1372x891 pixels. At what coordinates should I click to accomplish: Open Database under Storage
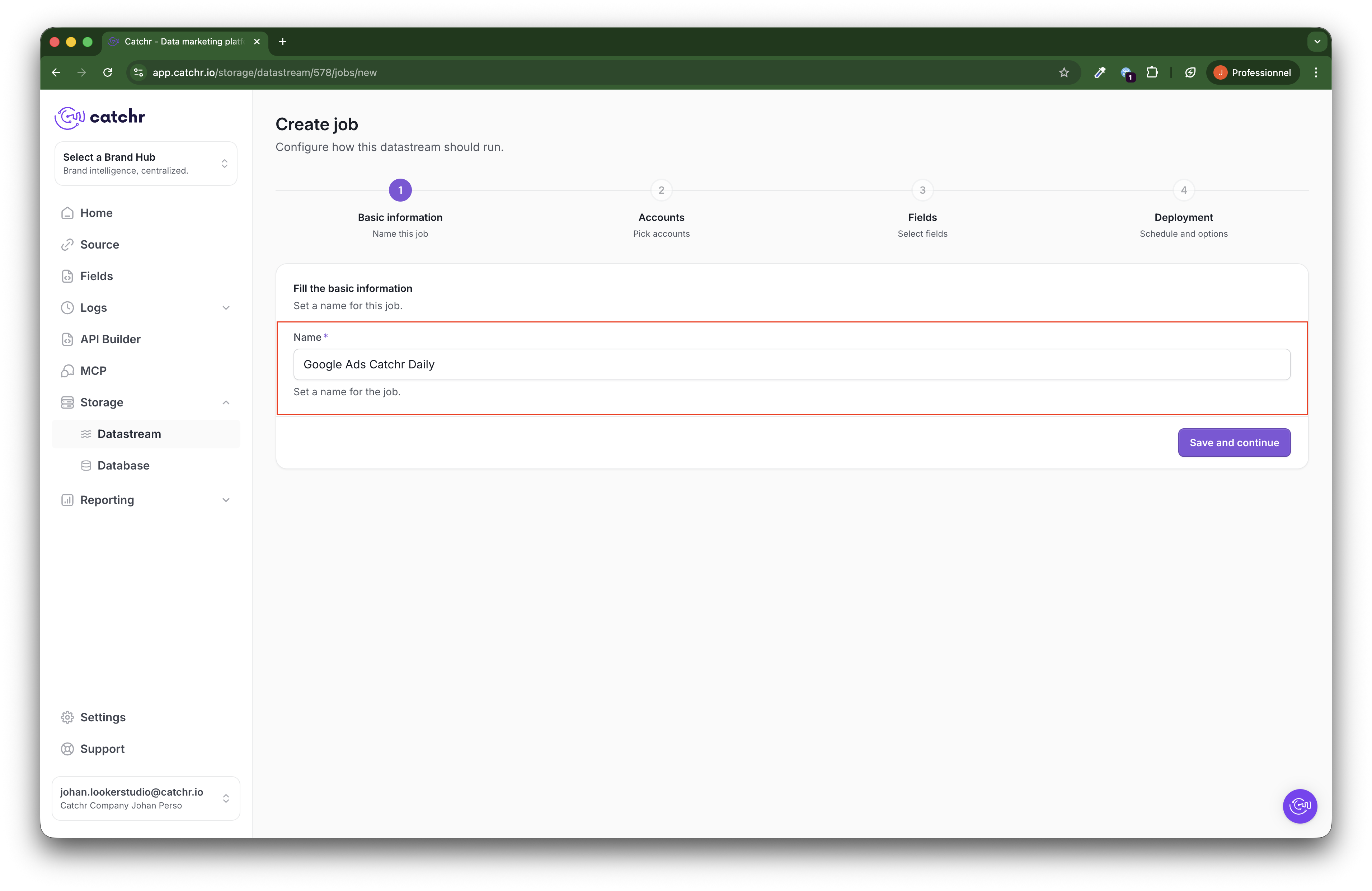pos(123,466)
